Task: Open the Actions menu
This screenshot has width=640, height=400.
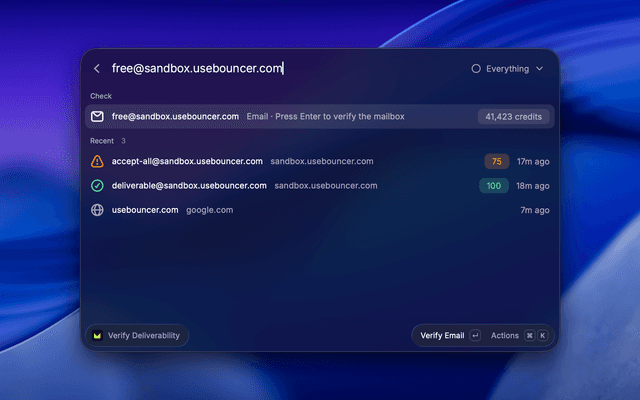Action: coord(504,336)
